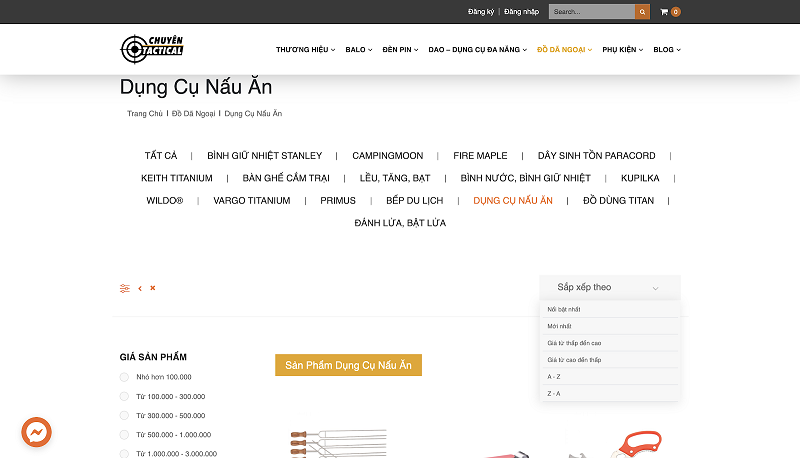Select price filter Từ 300.000 - 500.000
Viewport: 800px width, 458px height.
coord(124,416)
